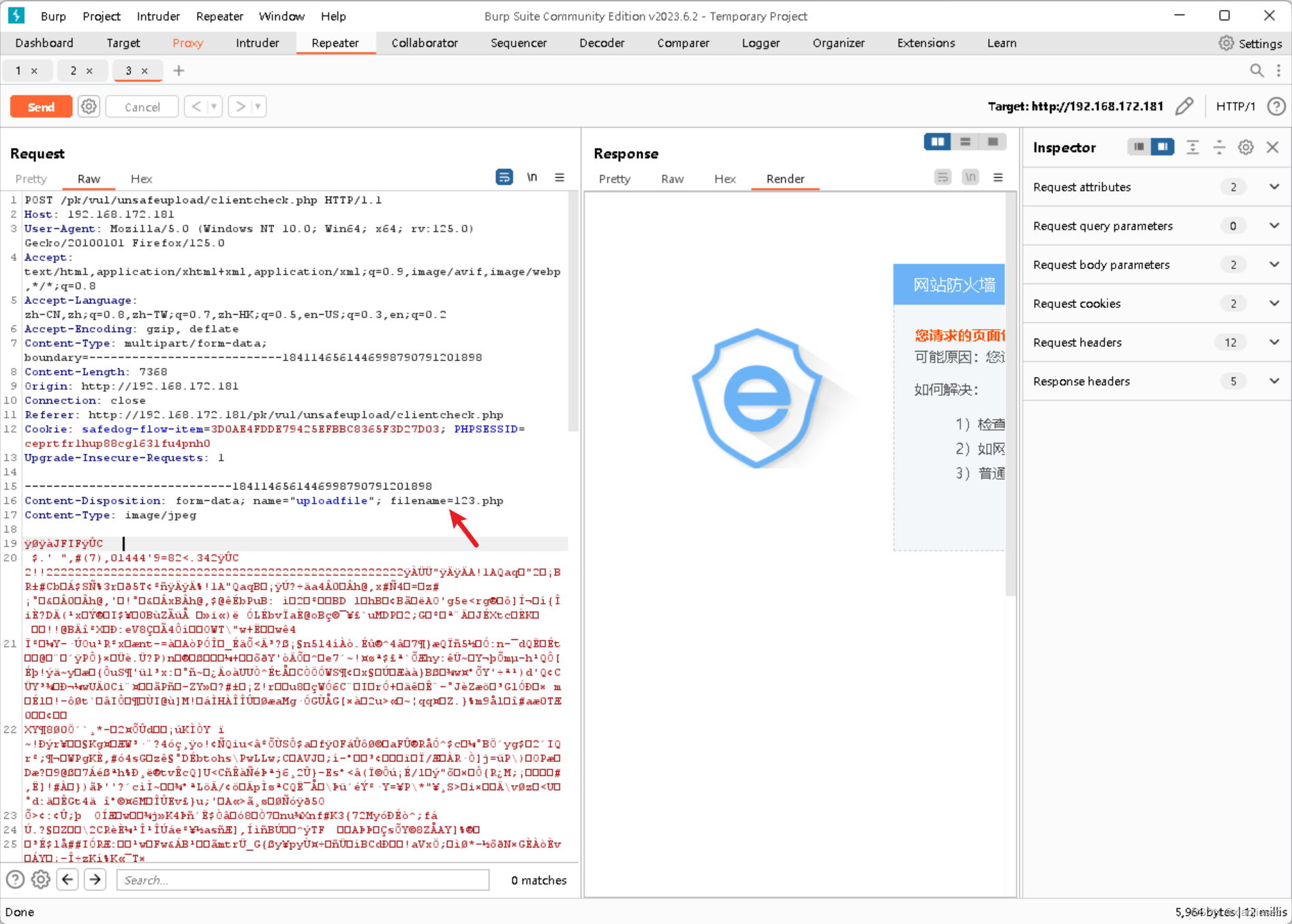Focus the request Search field

pyautogui.click(x=303, y=880)
